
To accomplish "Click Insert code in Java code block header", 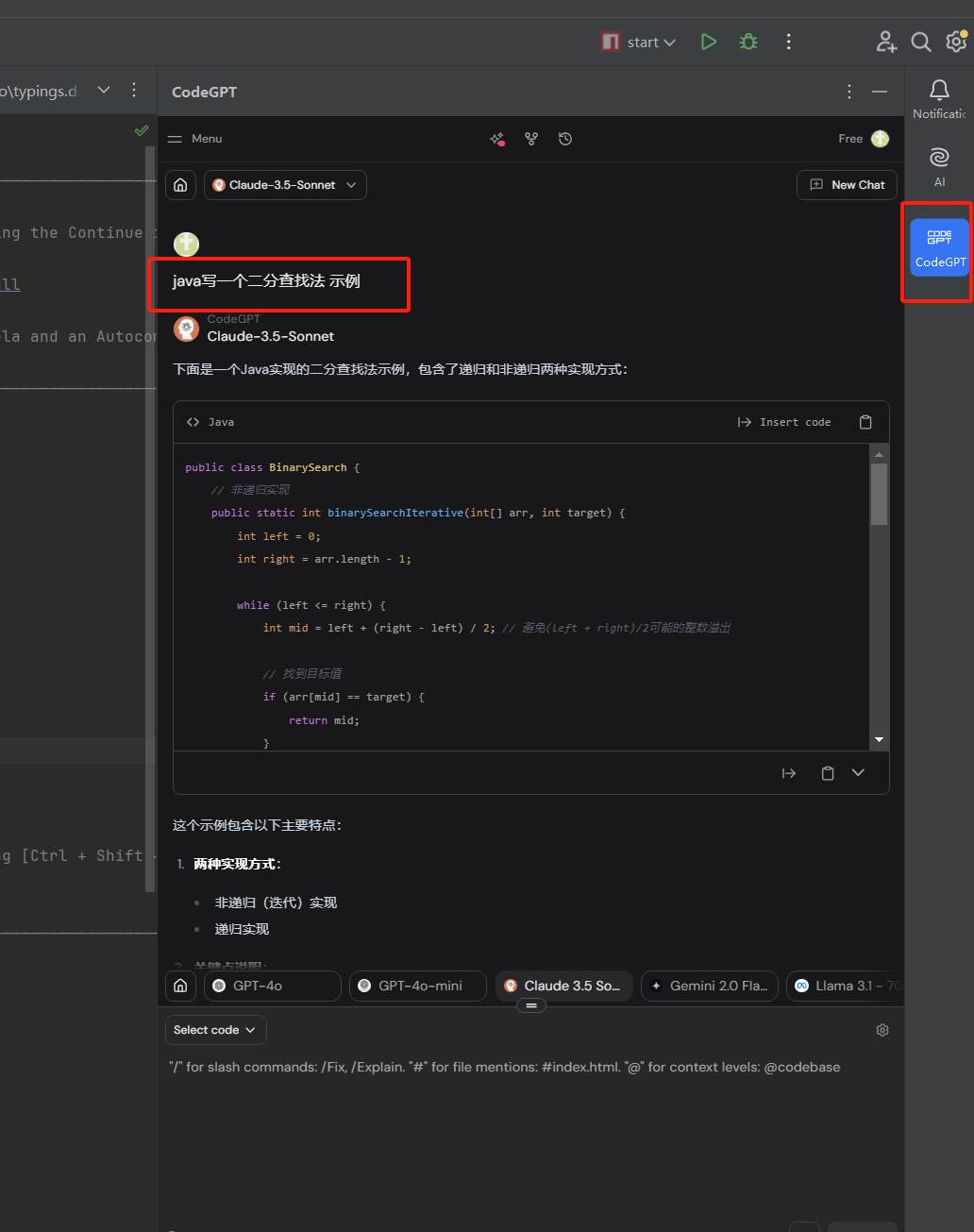I will click(784, 422).
